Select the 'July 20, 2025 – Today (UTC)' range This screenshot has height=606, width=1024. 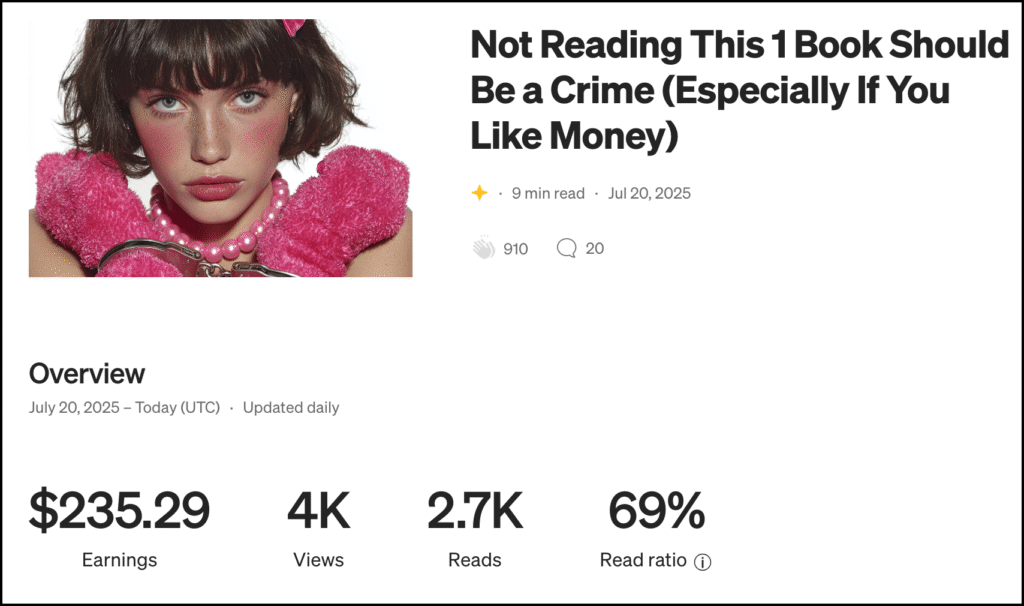pyautogui.click(x=124, y=407)
